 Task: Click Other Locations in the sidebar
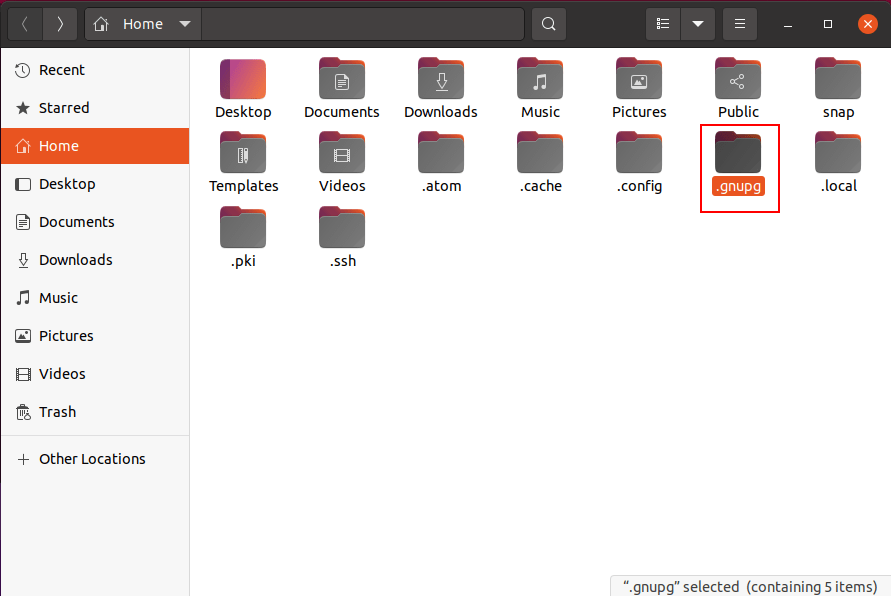tap(92, 459)
